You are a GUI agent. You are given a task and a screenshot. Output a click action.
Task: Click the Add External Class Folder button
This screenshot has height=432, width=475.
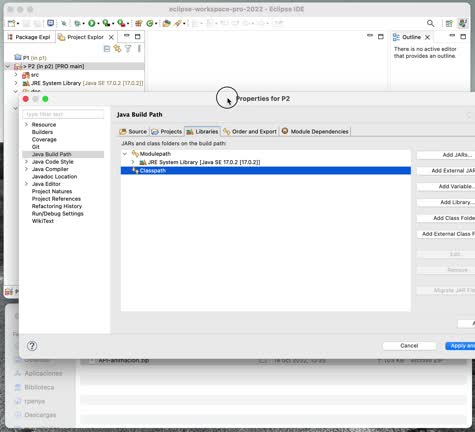[446, 234]
